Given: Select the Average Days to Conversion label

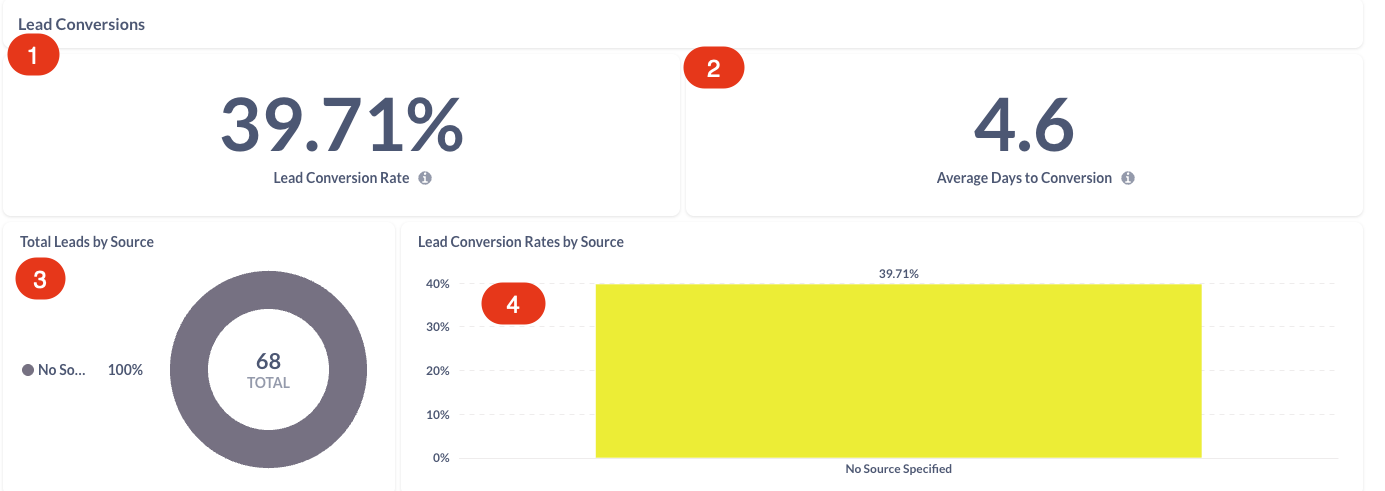Looking at the screenshot, I should [1024, 178].
